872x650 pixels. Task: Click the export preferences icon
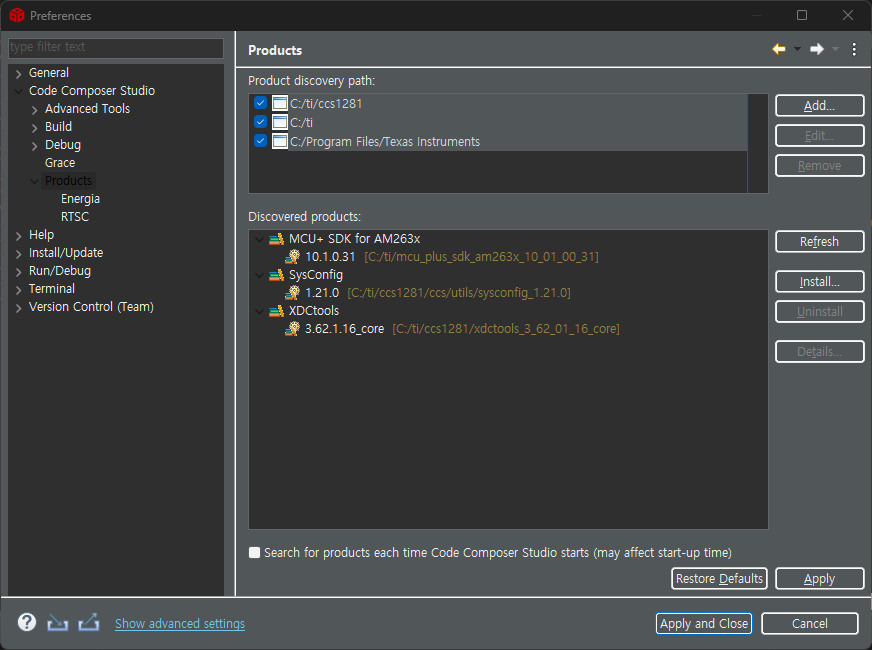(88, 623)
